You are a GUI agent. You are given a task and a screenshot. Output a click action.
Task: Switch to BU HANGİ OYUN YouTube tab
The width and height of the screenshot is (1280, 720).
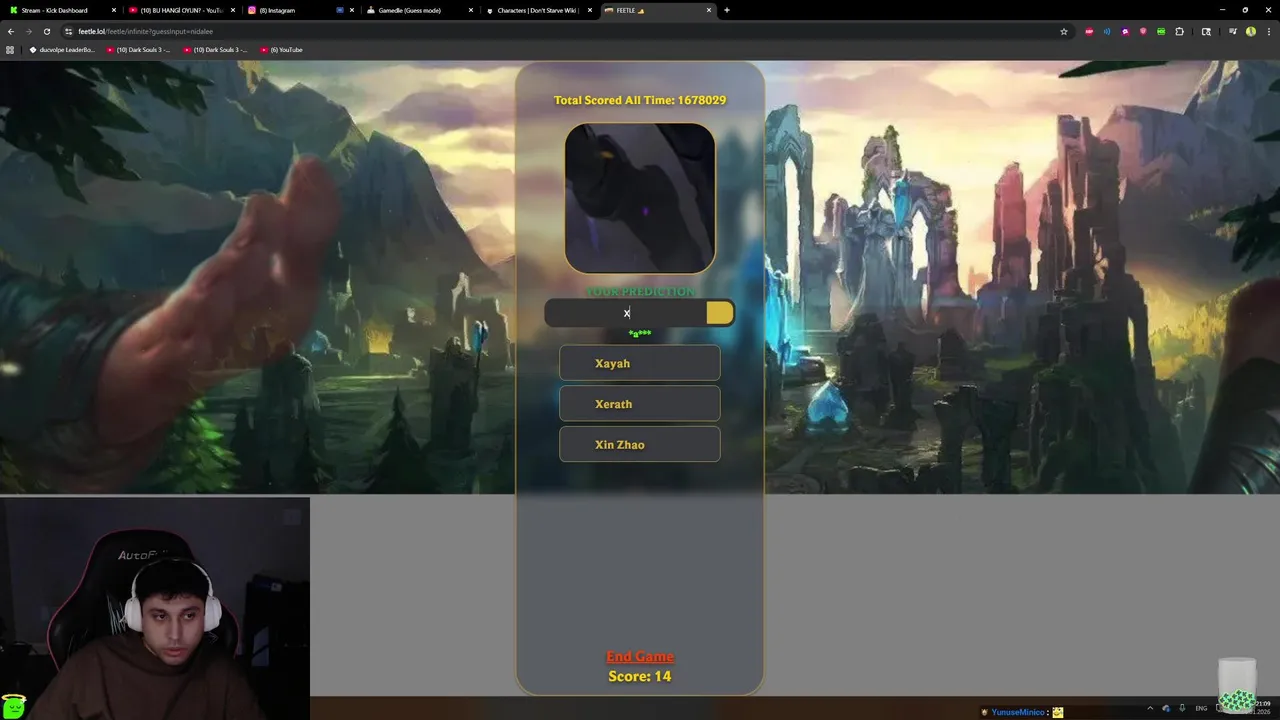coord(180,10)
